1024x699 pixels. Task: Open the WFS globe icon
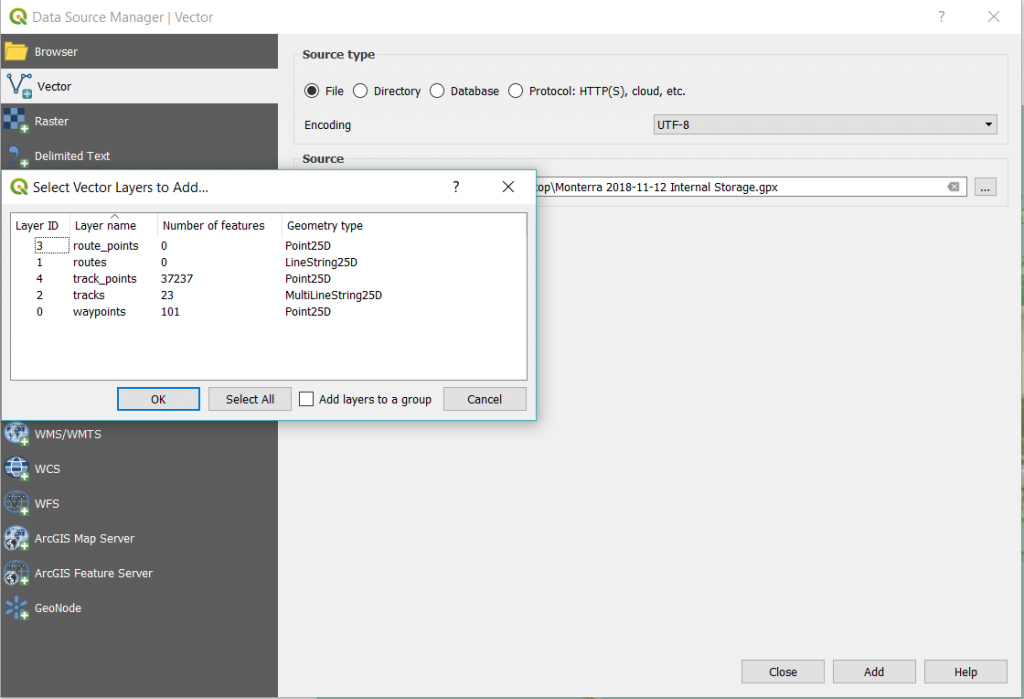tap(16, 504)
